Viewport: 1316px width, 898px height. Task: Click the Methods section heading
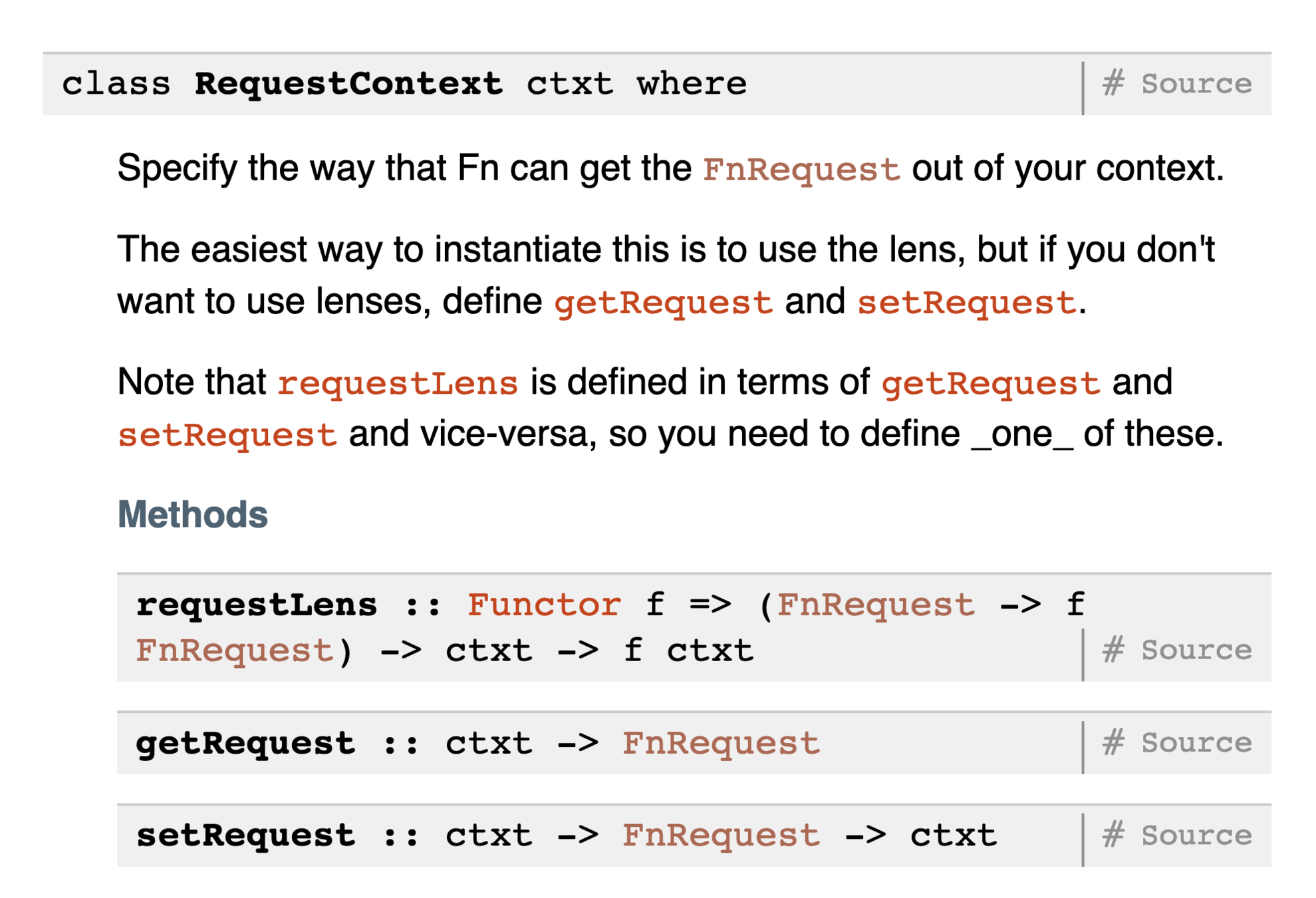(x=193, y=515)
